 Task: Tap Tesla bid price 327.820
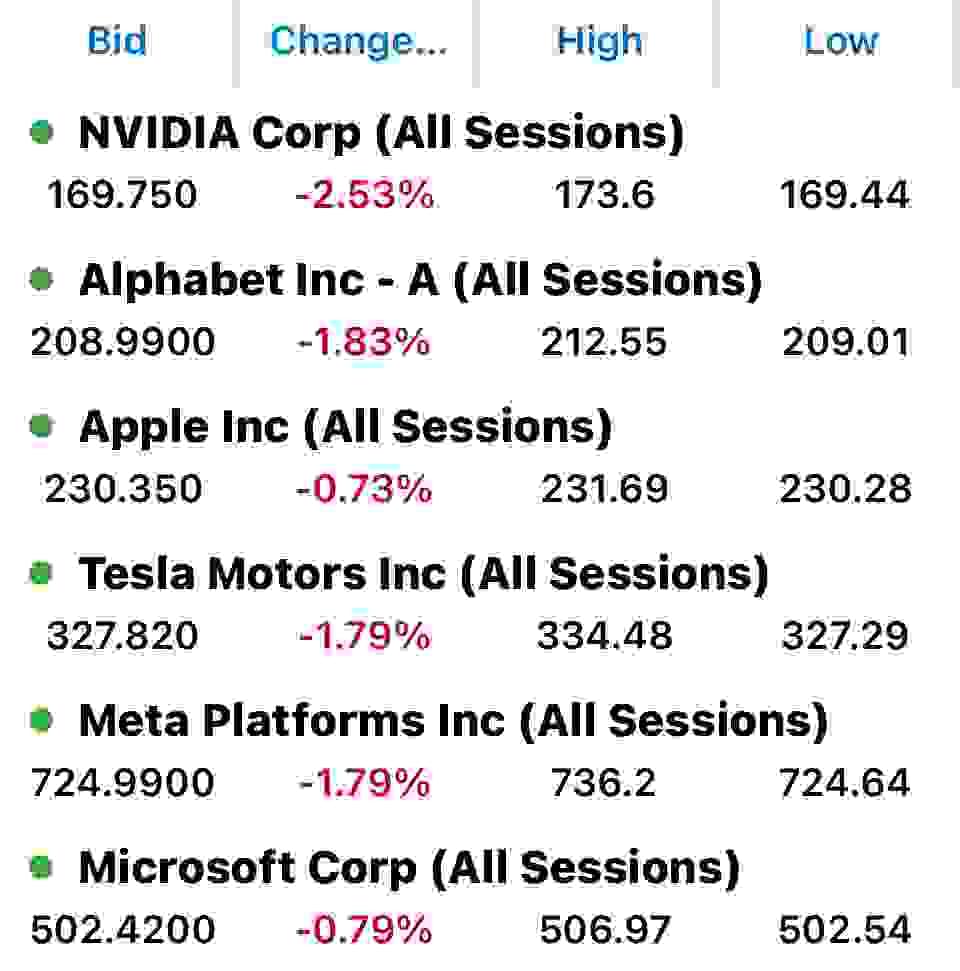tap(123, 635)
